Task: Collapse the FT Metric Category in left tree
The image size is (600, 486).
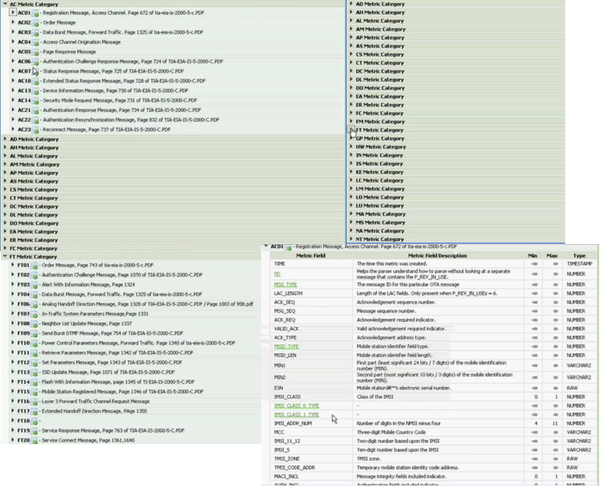Action: click(x=5, y=256)
